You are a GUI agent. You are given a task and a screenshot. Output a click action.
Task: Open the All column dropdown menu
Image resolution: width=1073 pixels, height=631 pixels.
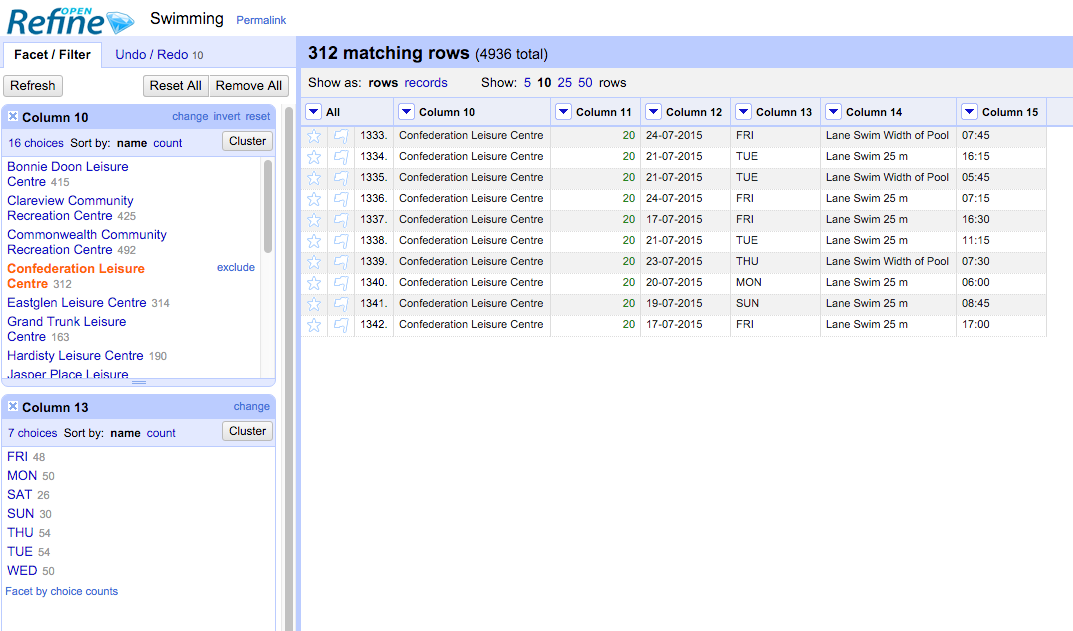pos(314,112)
